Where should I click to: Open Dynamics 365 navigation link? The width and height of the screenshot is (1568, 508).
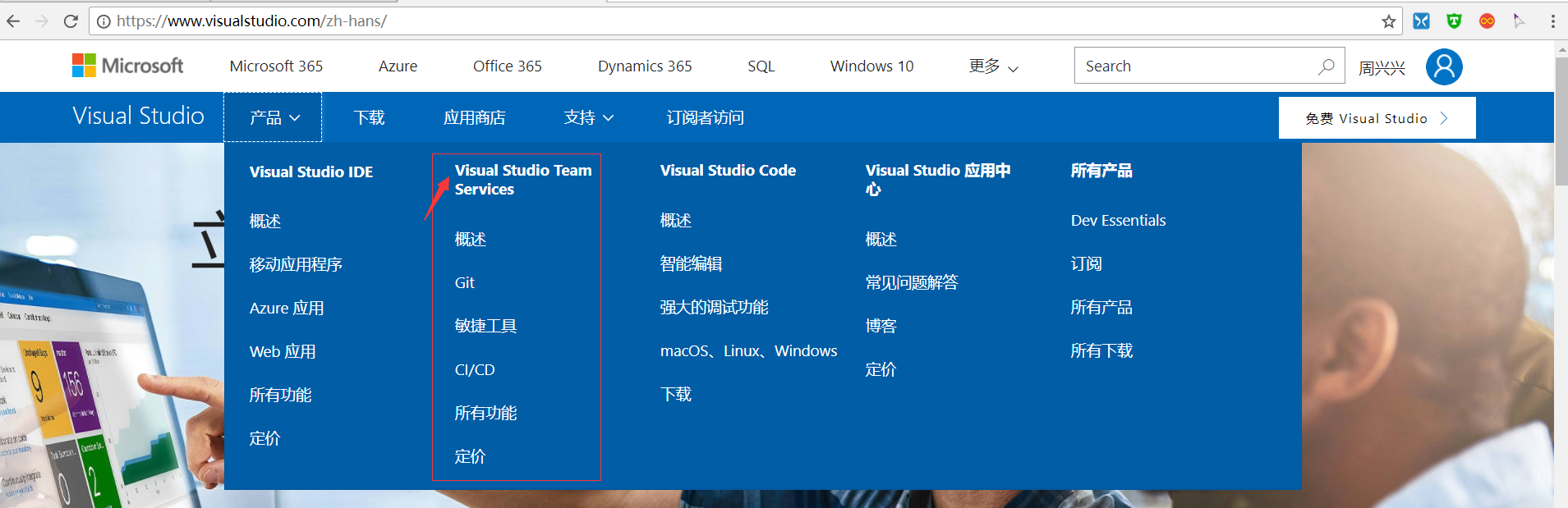pyautogui.click(x=645, y=66)
